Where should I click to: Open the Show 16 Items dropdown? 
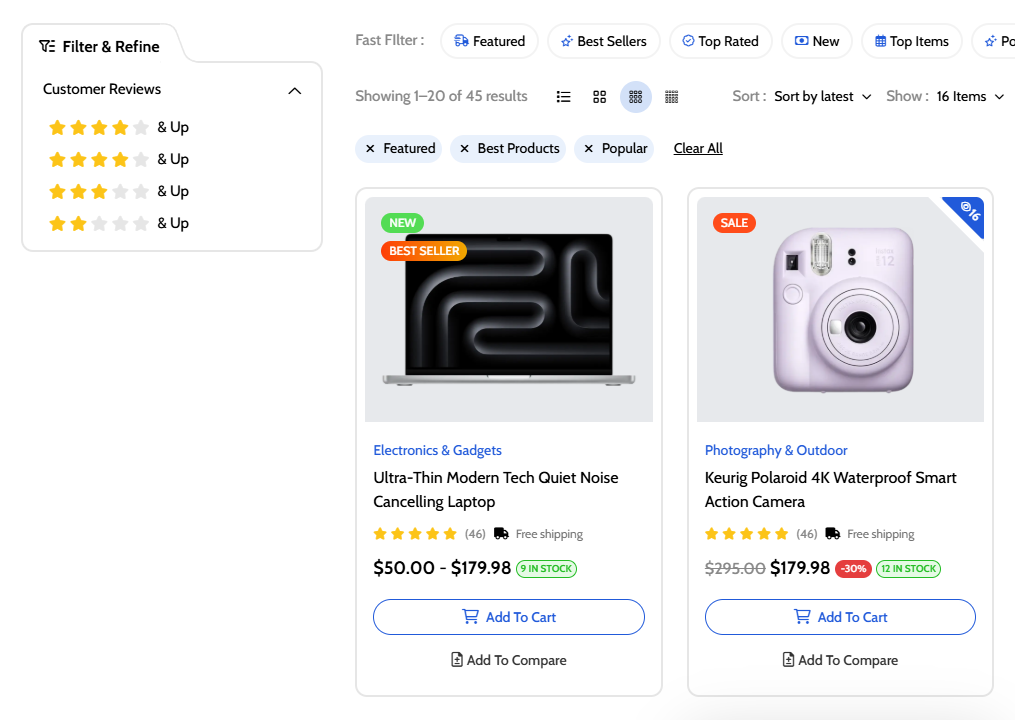pyautogui.click(x=970, y=97)
